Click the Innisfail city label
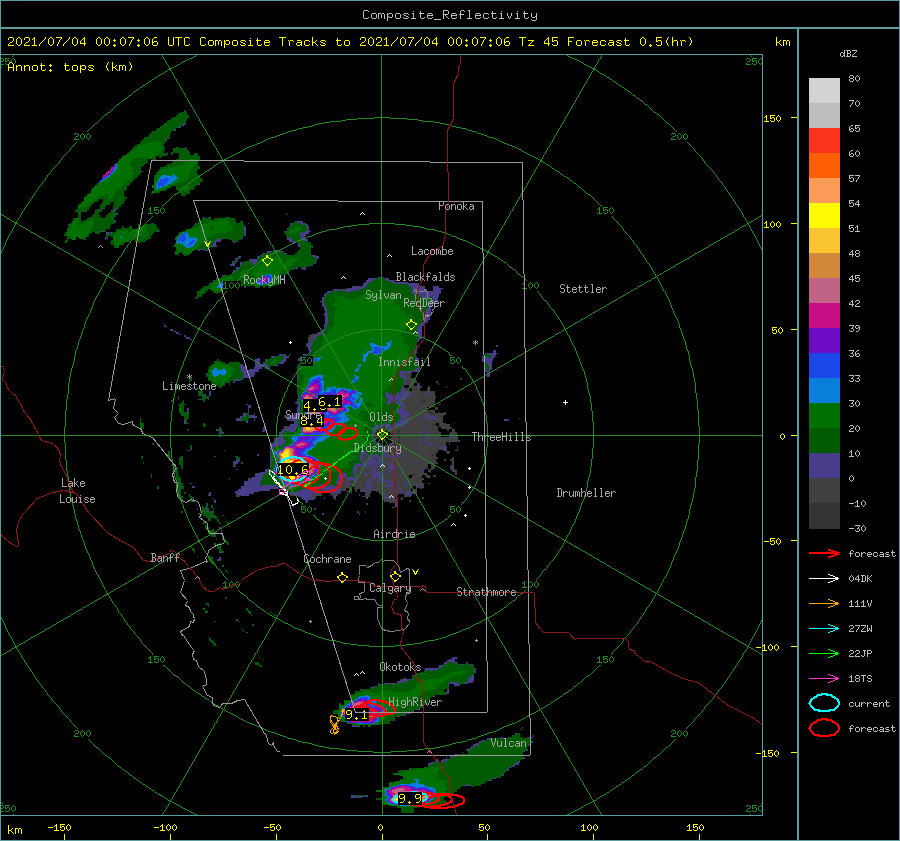 (x=404, y=362)
